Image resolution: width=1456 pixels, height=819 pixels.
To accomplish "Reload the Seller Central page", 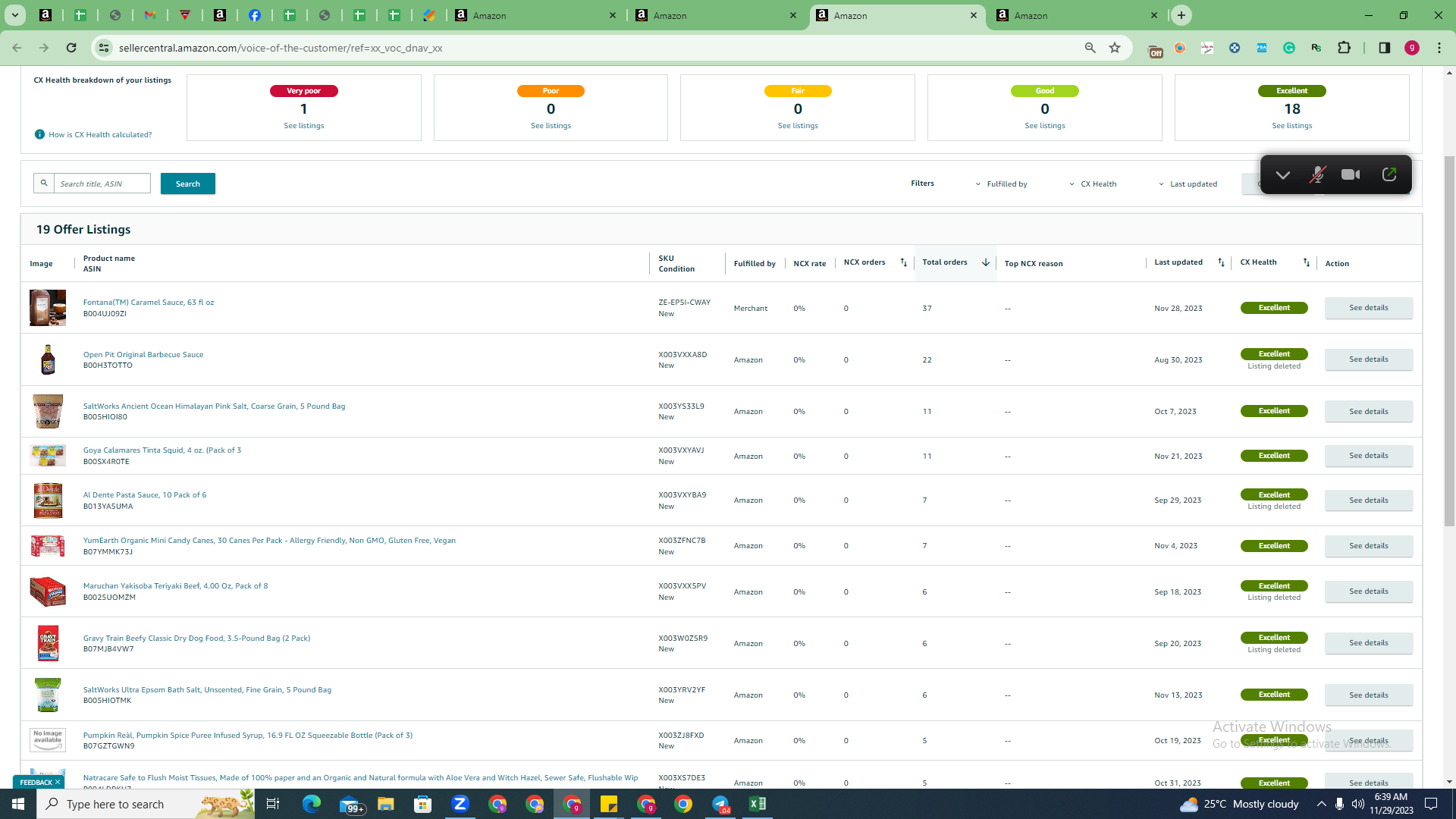I will click(x=71, y=48).
